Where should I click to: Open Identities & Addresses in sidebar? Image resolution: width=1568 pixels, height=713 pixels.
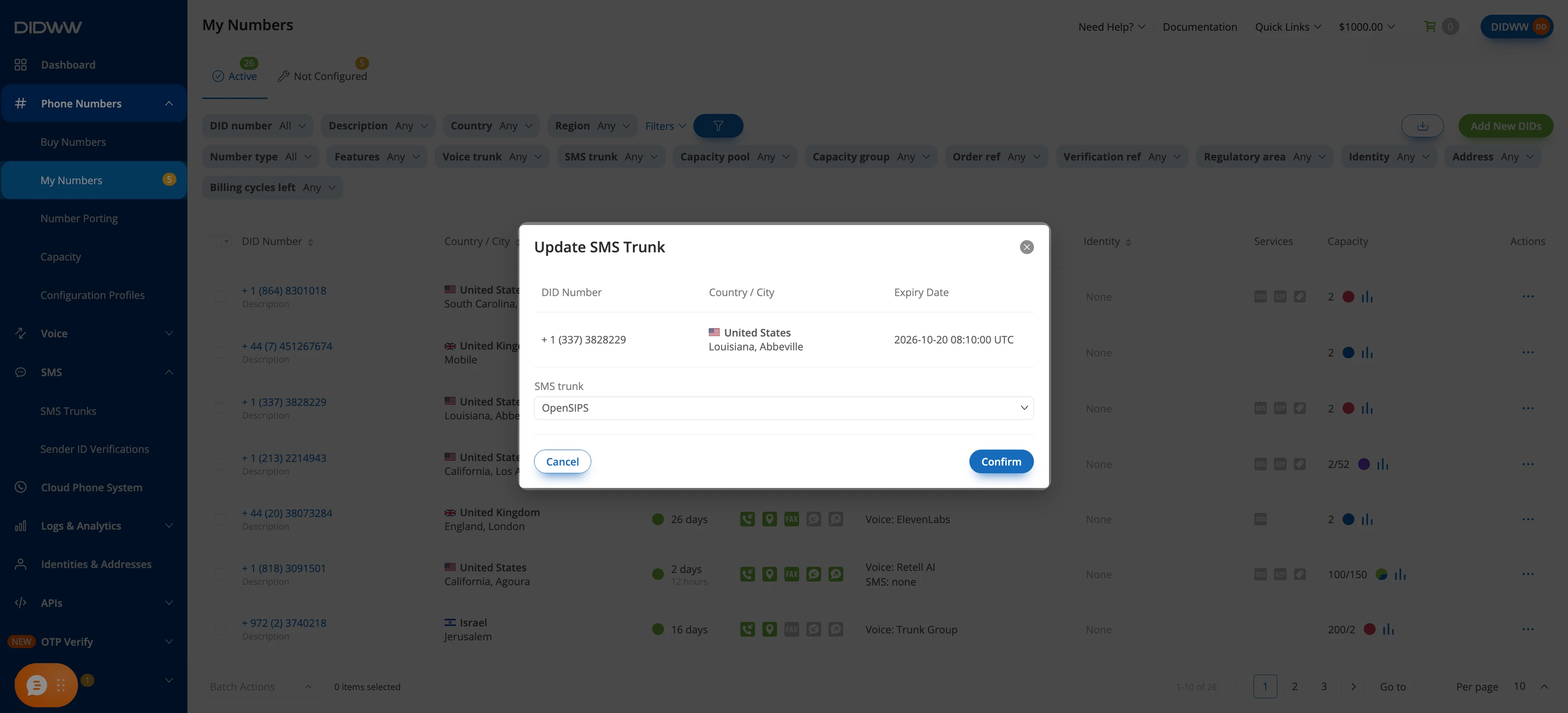96,564
